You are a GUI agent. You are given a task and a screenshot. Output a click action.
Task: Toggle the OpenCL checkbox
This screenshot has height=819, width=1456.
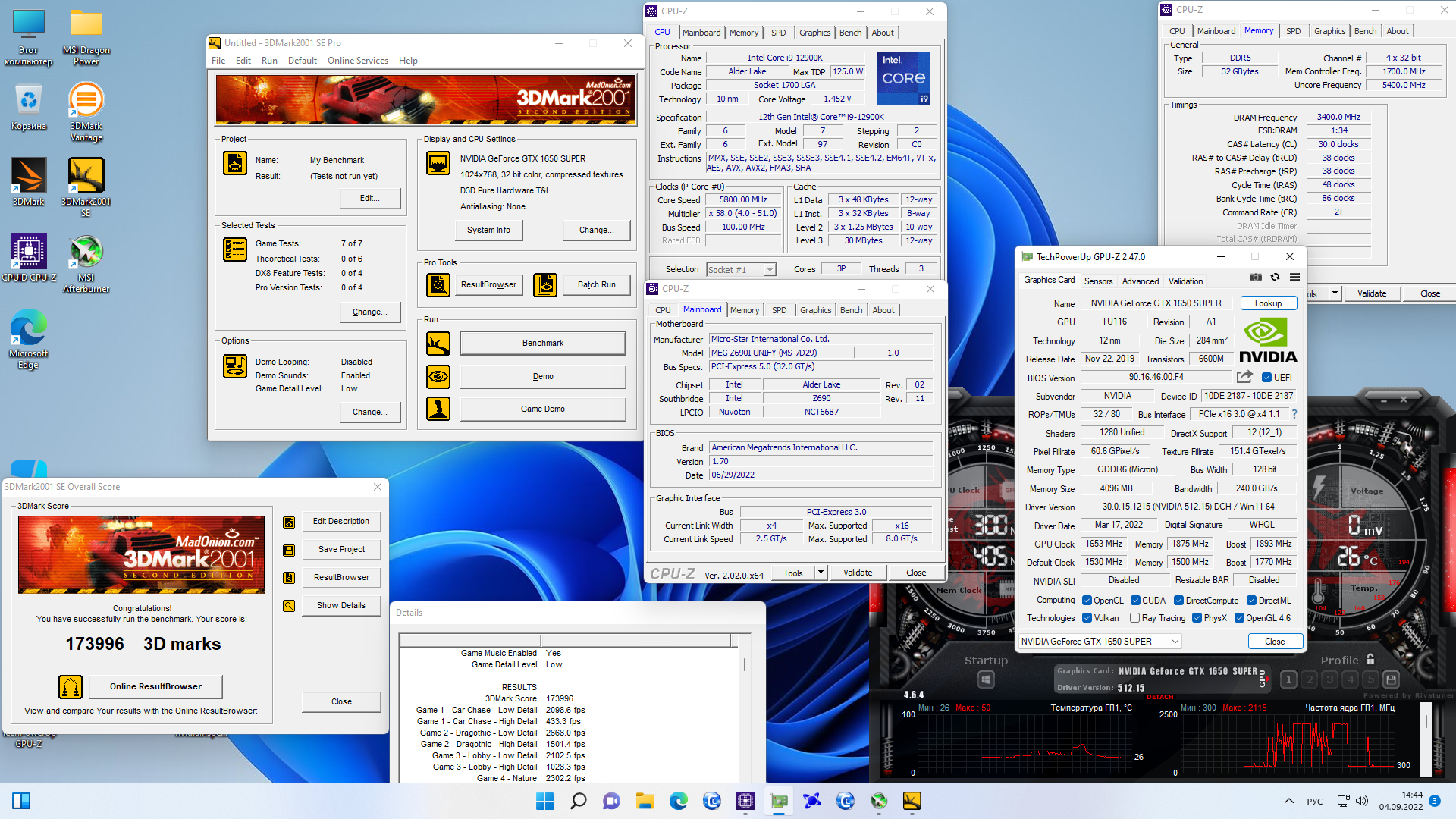tap(1087, 601)
